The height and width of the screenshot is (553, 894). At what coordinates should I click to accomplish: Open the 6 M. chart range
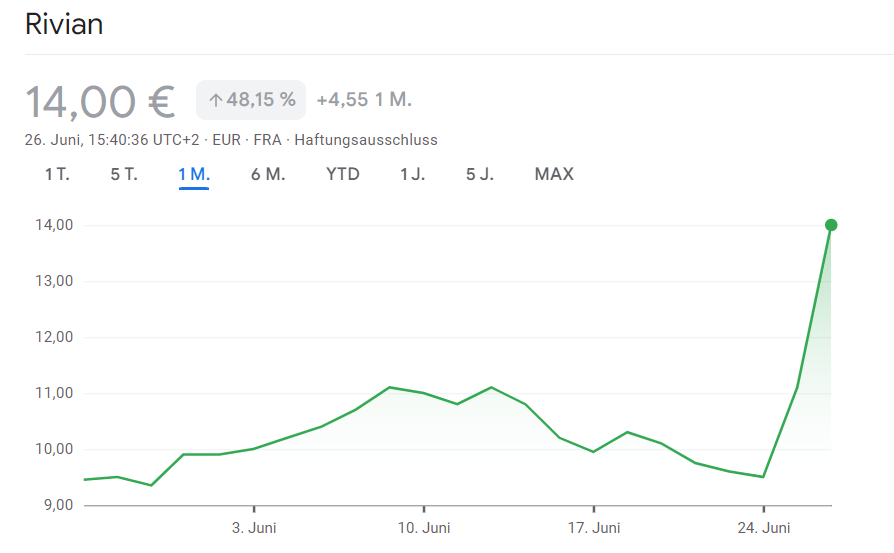tap(268, 174)
